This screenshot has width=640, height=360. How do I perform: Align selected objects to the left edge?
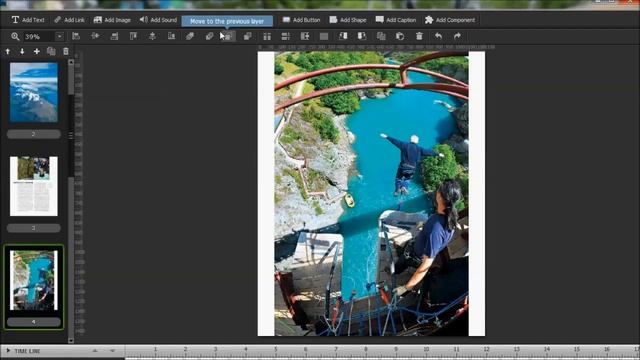point(76,36)
